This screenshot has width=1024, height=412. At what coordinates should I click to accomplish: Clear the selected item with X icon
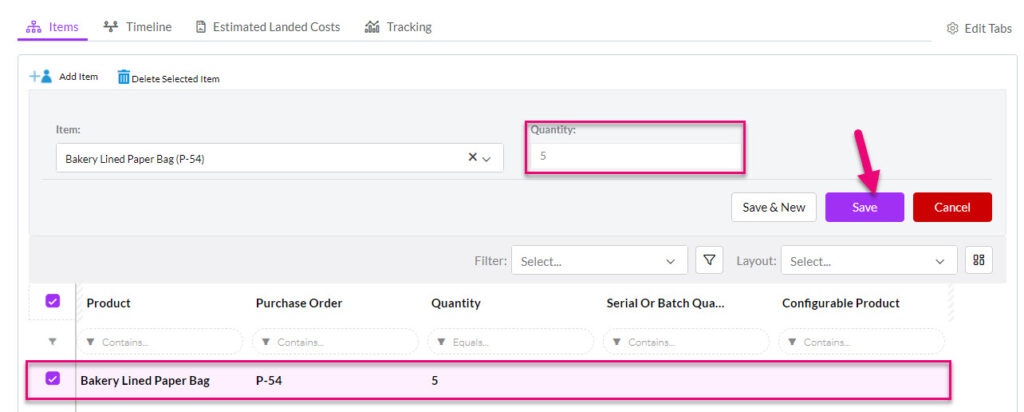coord(472,157)
